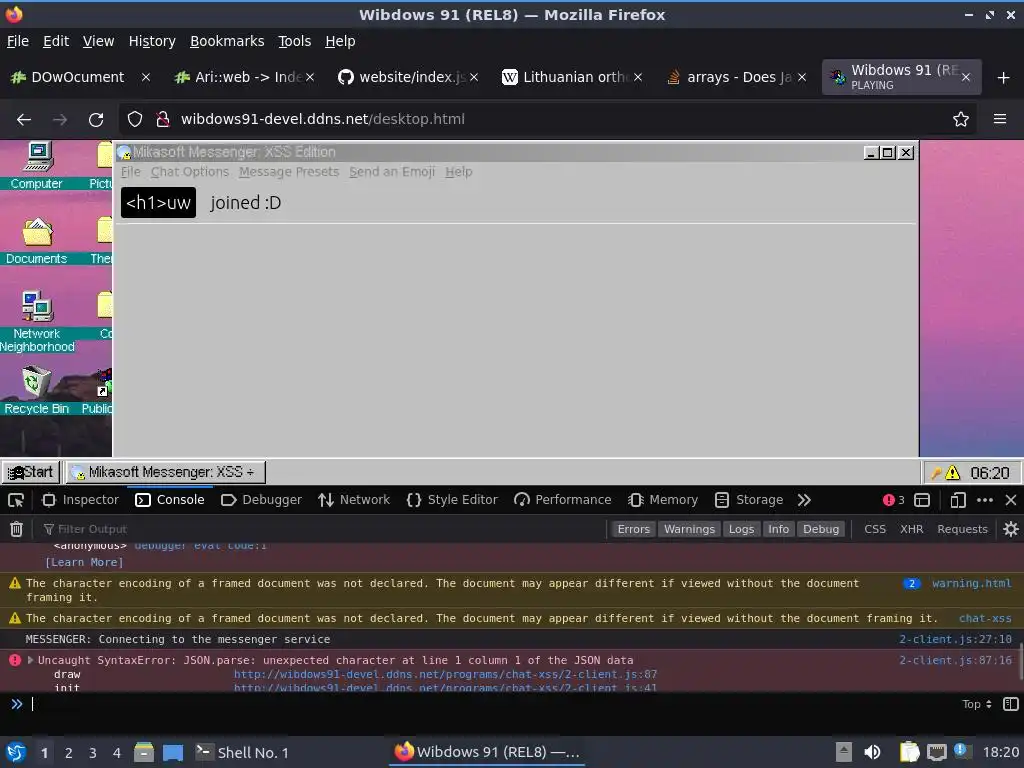Image resolution: width=1024 pixels, height=768 pixels.
Task: Open Messenger's File menu
Action: 131,172
